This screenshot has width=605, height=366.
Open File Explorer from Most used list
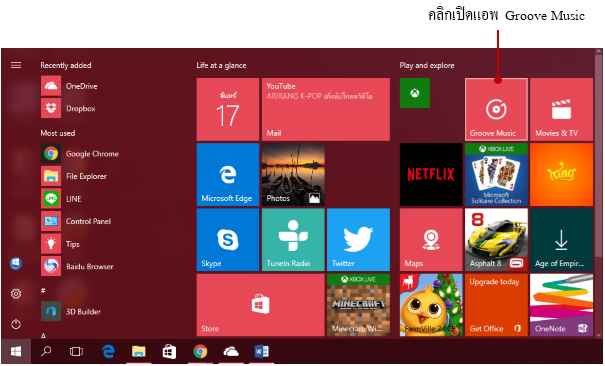[74, 176]
